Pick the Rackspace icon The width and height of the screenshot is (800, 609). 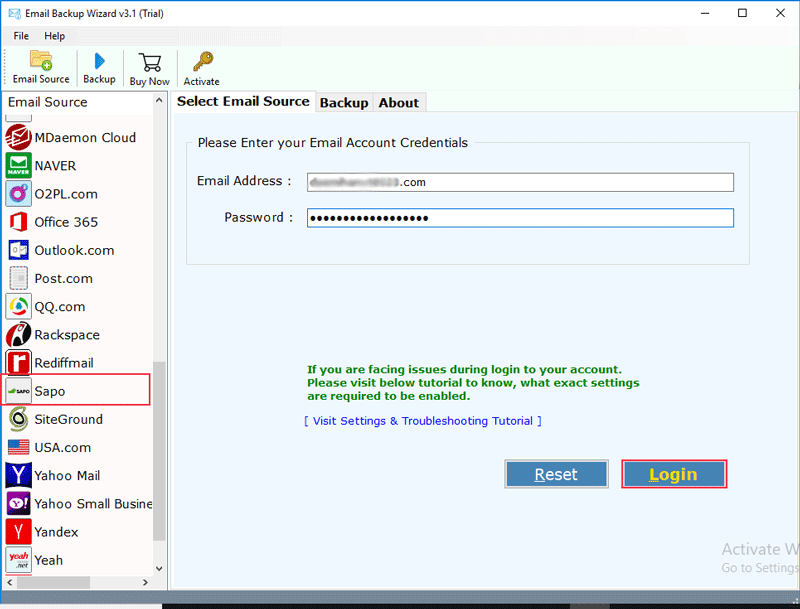coord(18,335)
